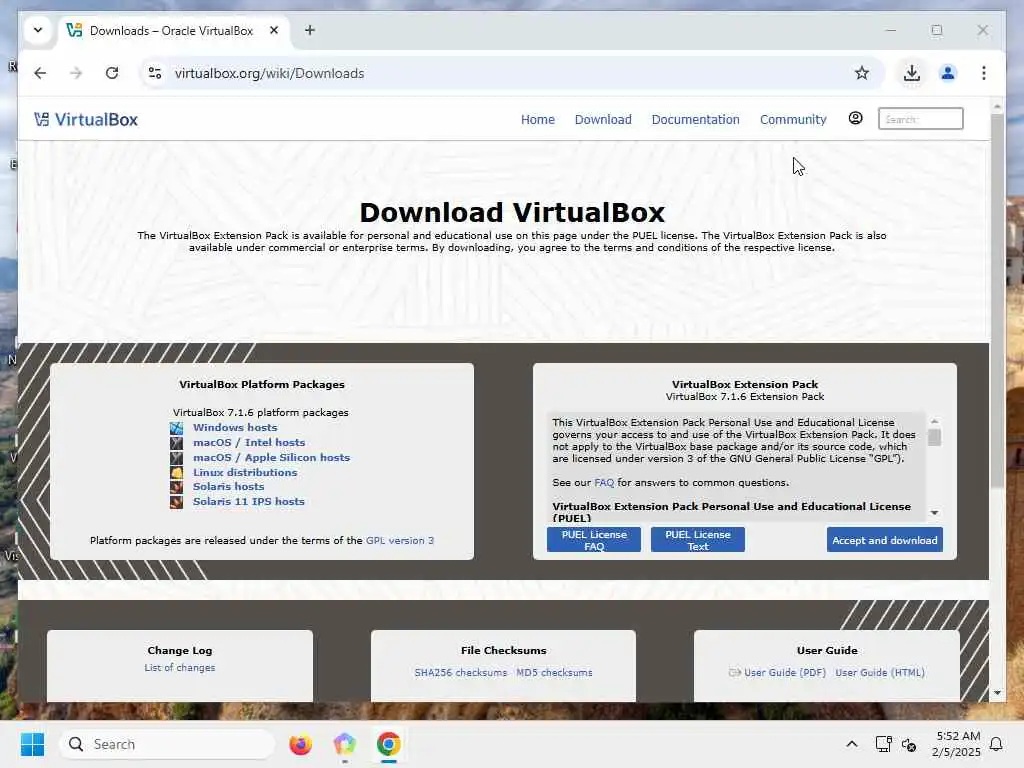Click the page vertical scrollbar thumb
Viewport: 1024px width, 768px height.
pyautogui.click(x=997, y=300)
